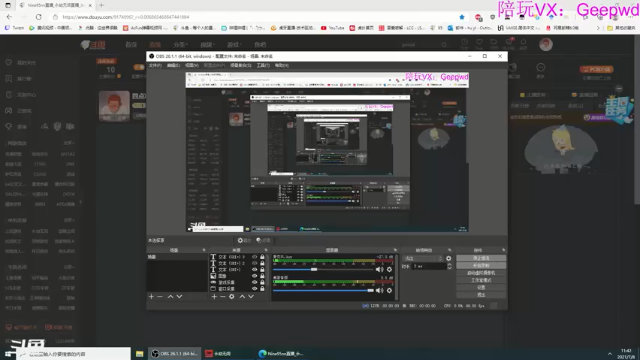This screenshot has height=360, width=640.
Task: Add a new source with the plus icon
Action: (214, 296)
